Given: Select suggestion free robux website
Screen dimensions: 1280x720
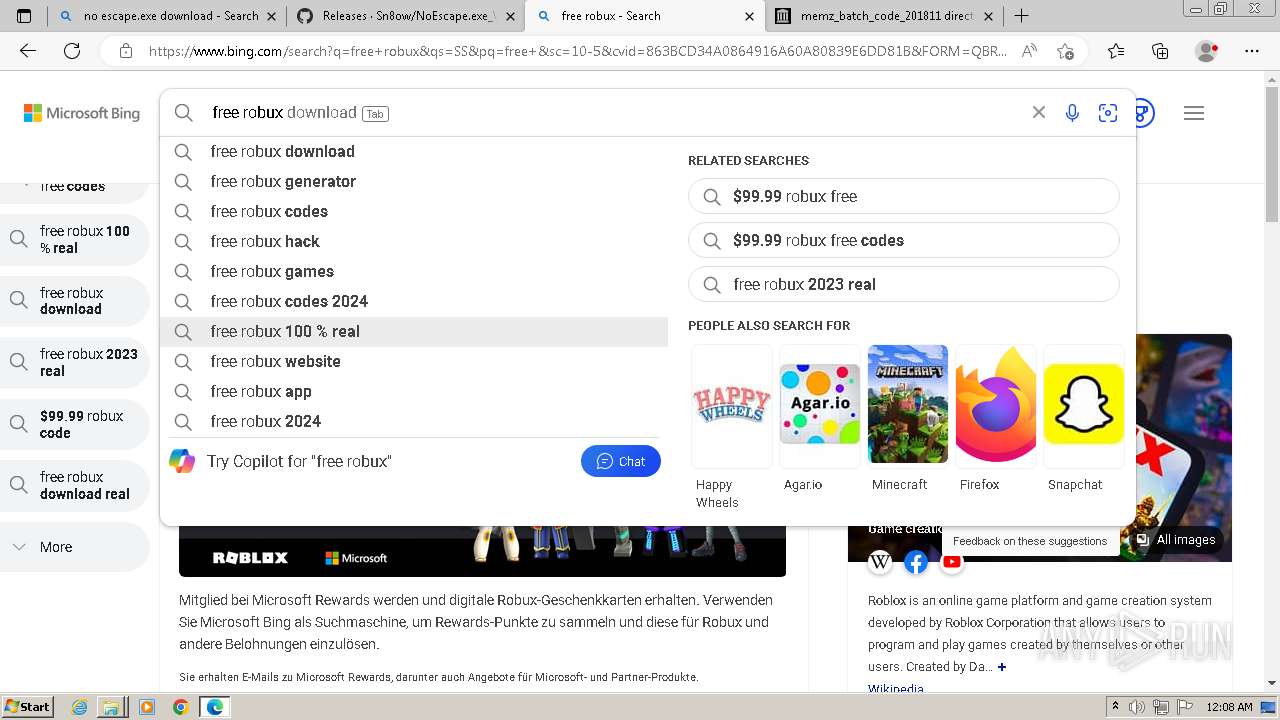Looking at the screenshot, I should tap(414, 362).
